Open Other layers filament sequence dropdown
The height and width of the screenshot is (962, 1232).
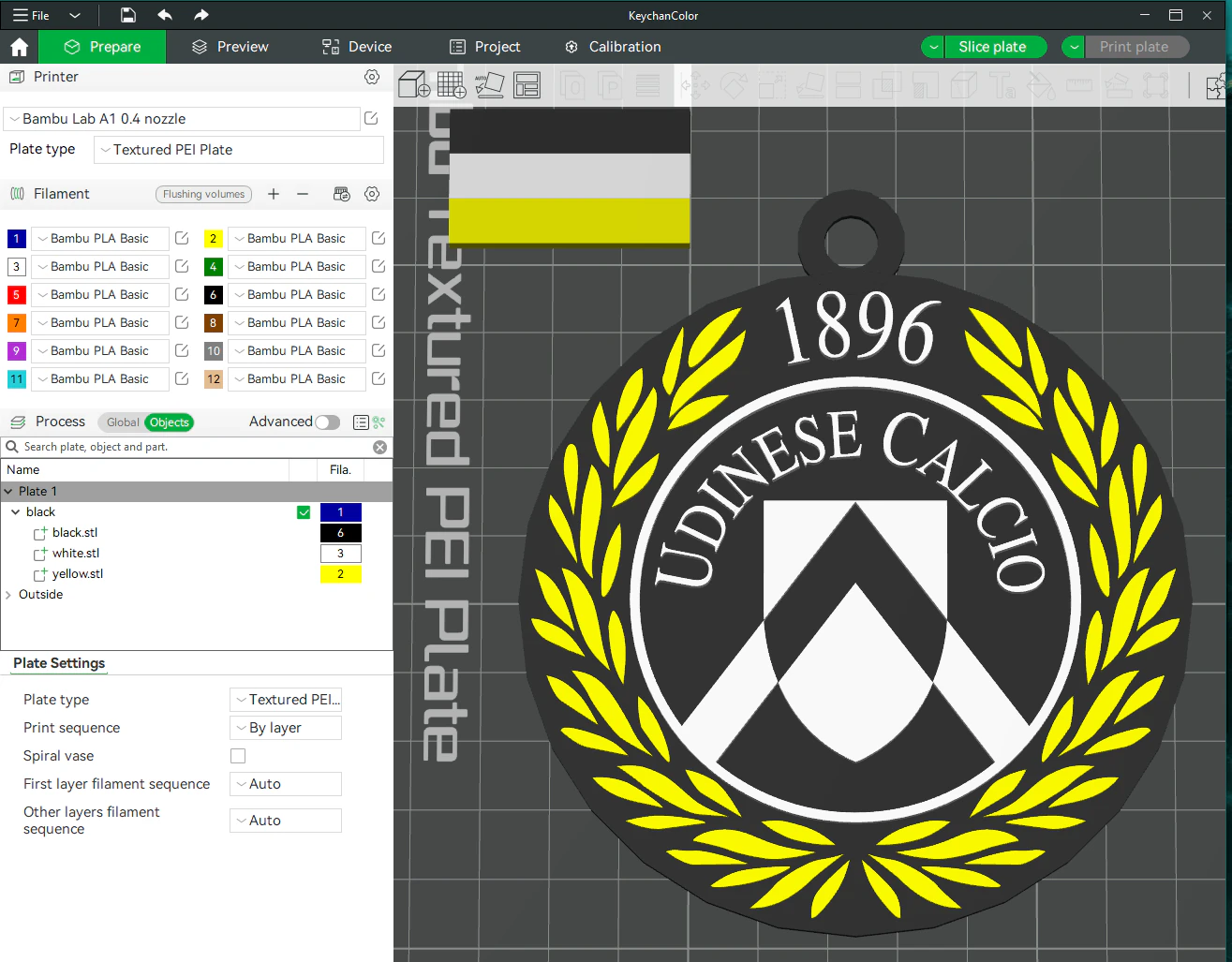(x=286, y=821)
